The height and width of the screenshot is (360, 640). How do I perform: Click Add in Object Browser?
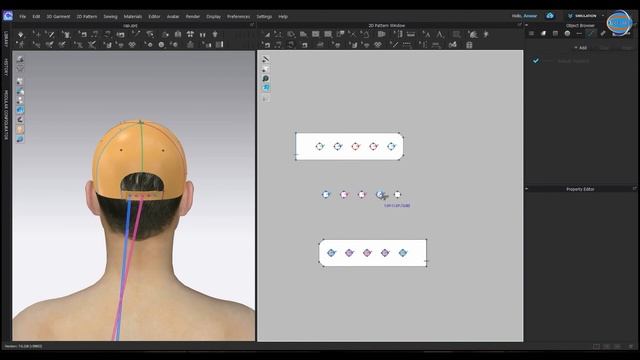click(x=581, y=48)
